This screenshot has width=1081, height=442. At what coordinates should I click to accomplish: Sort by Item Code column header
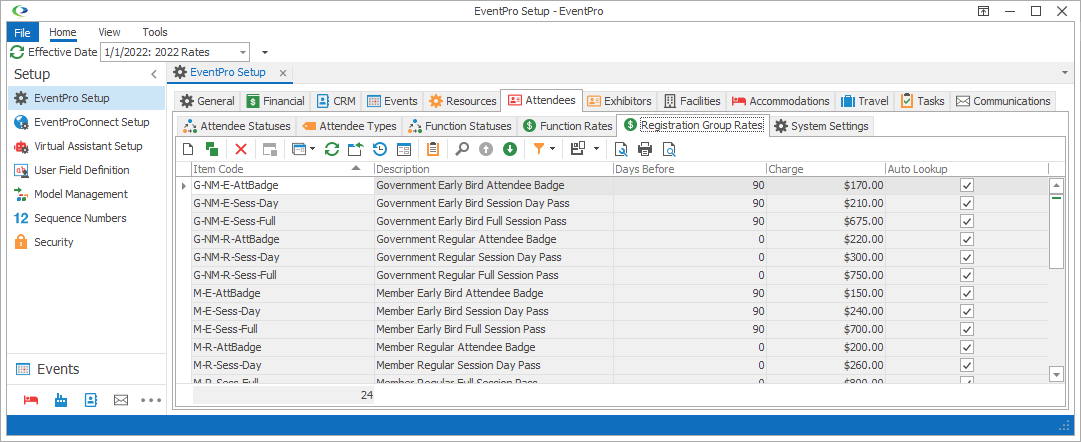(282, 169)
